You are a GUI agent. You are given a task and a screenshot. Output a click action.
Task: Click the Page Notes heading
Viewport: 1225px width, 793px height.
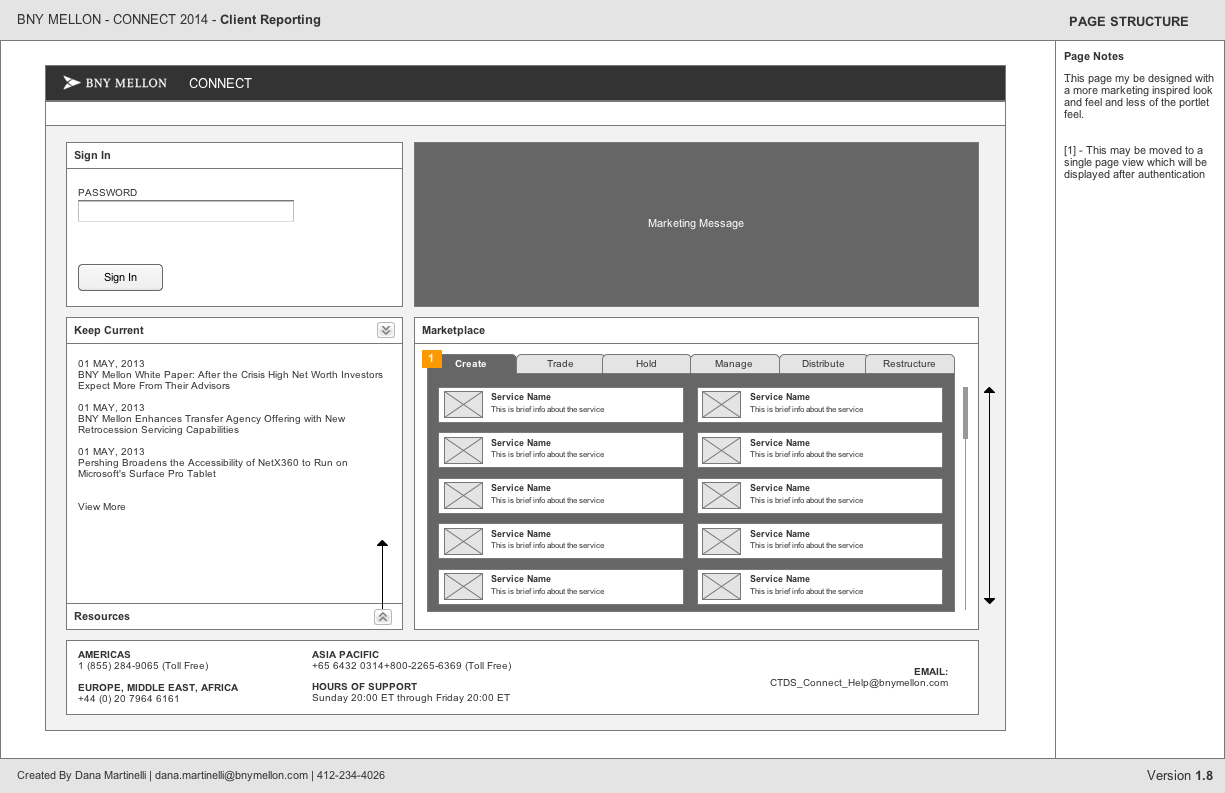[1094, 57]
